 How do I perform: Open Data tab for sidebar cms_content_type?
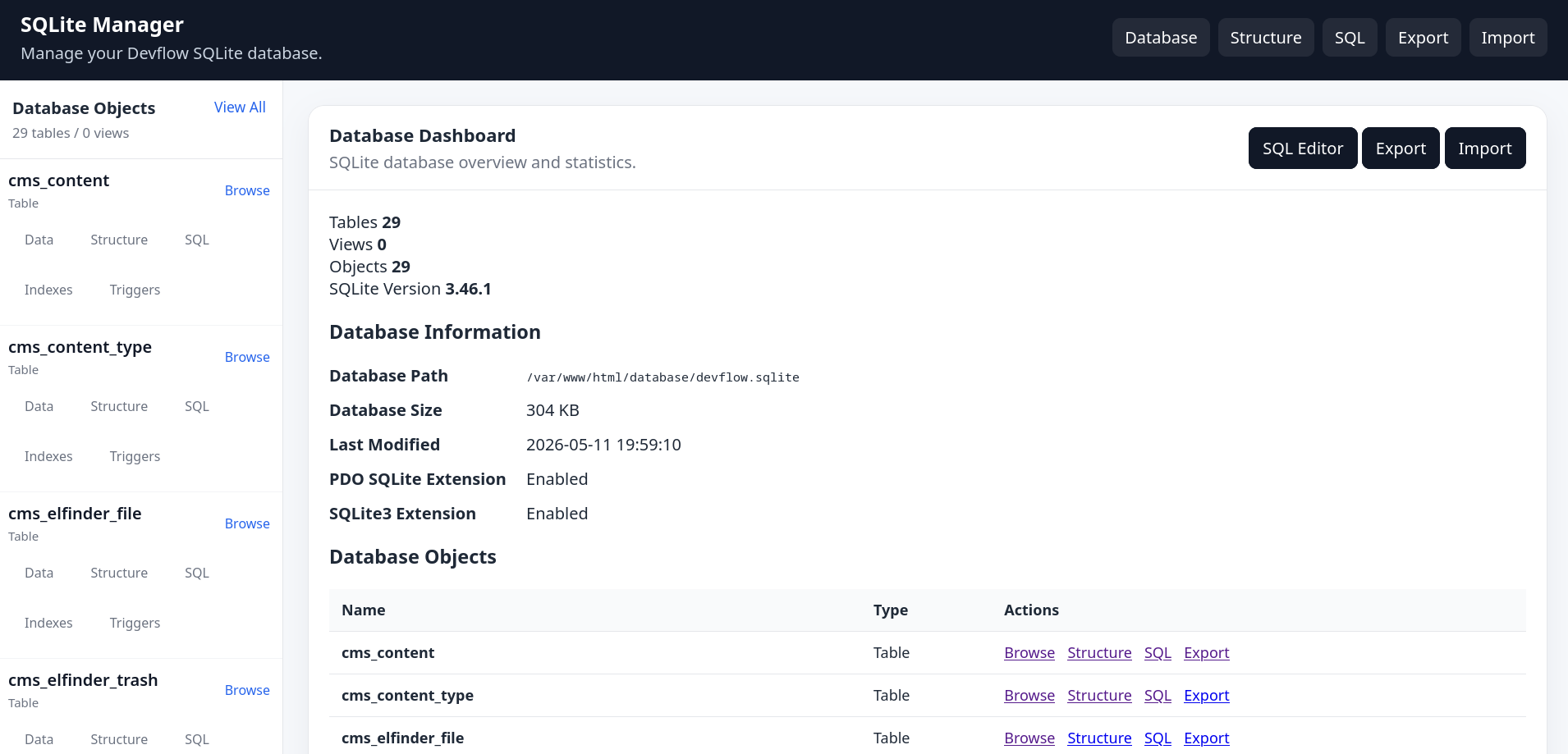39,406
